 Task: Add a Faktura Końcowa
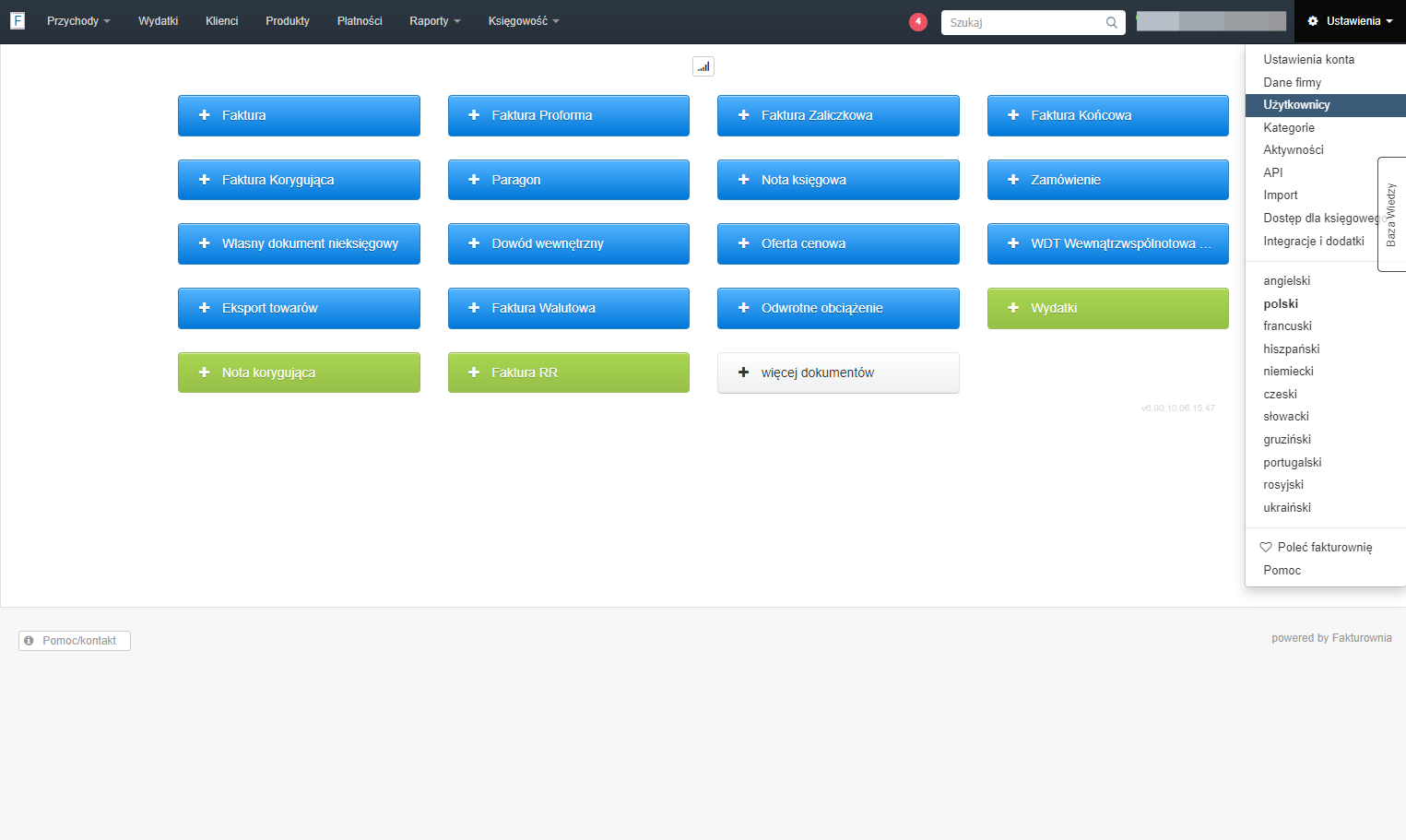click(x=1108, y=115)
